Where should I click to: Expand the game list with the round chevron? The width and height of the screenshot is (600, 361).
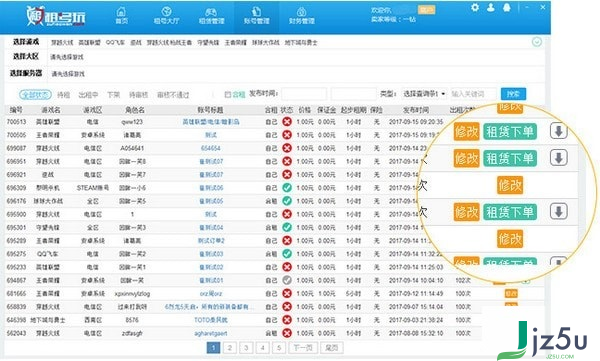[x=537, y=42]
